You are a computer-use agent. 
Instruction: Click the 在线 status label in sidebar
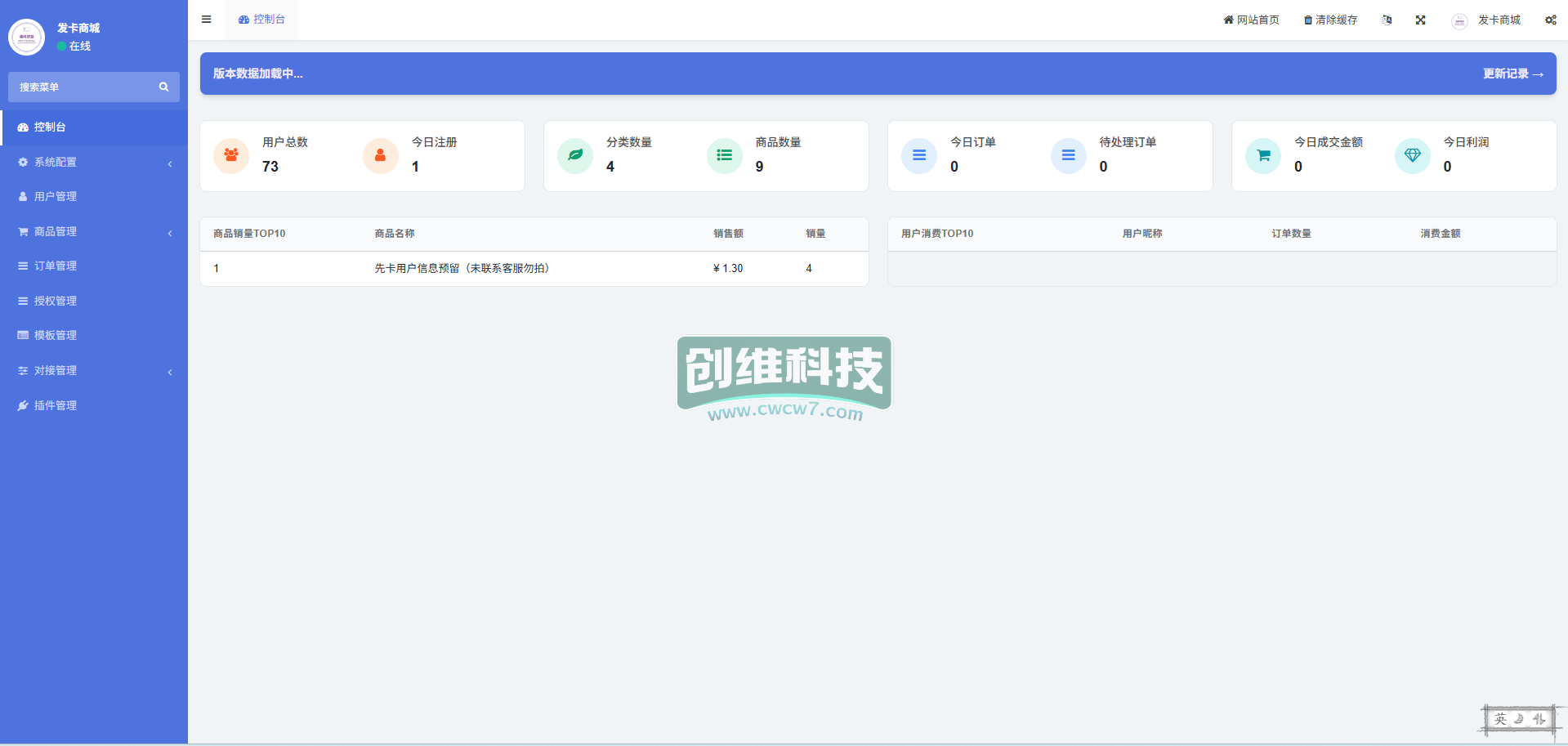pos(80,47)
